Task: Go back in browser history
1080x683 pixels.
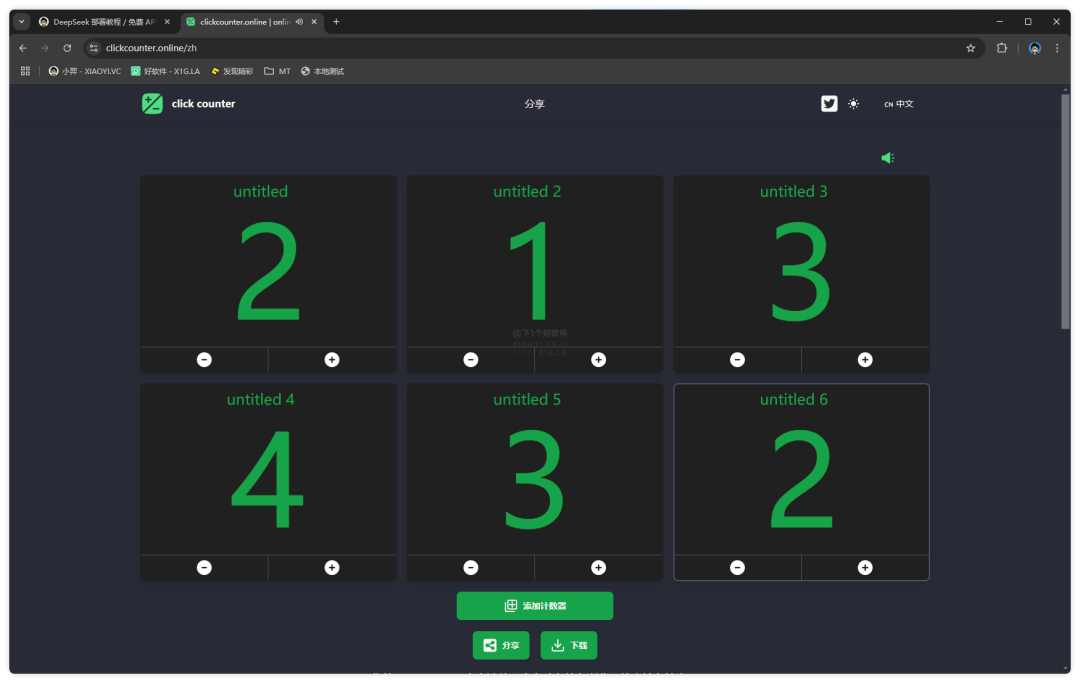Action: [x=23, y=48]
